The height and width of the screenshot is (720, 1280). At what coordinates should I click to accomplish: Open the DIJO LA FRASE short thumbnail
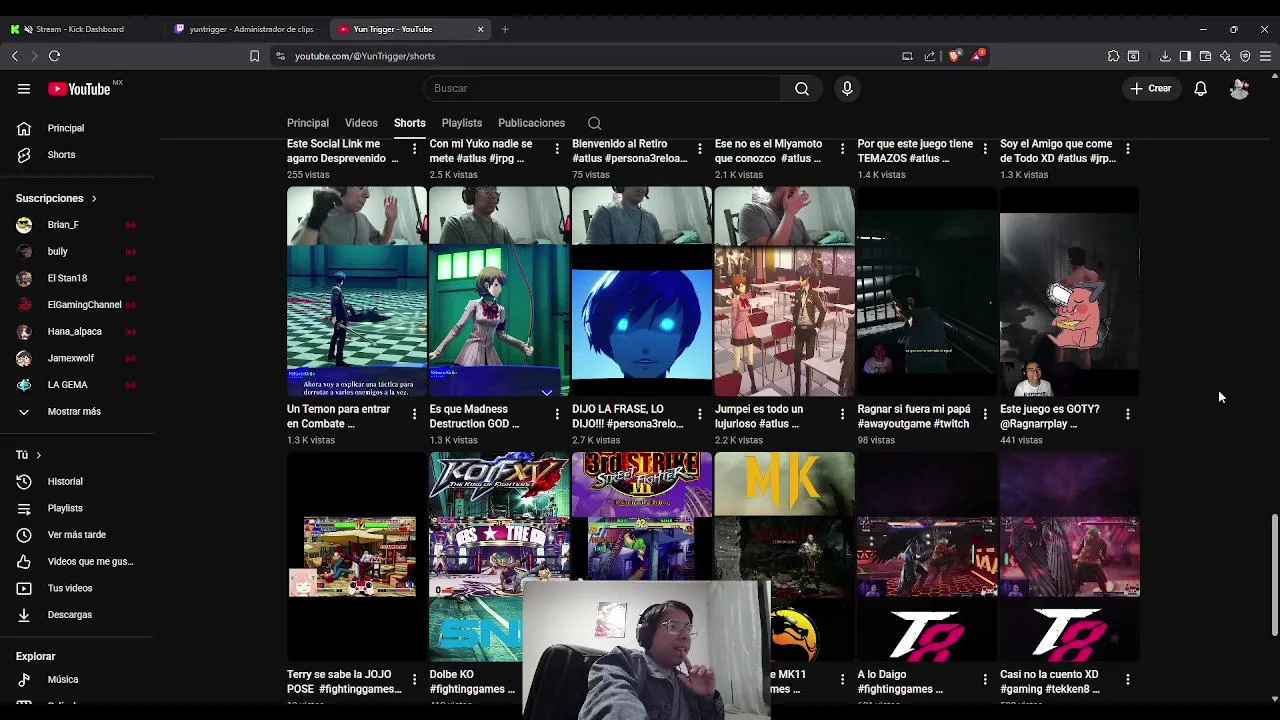(x=642, y=291)
